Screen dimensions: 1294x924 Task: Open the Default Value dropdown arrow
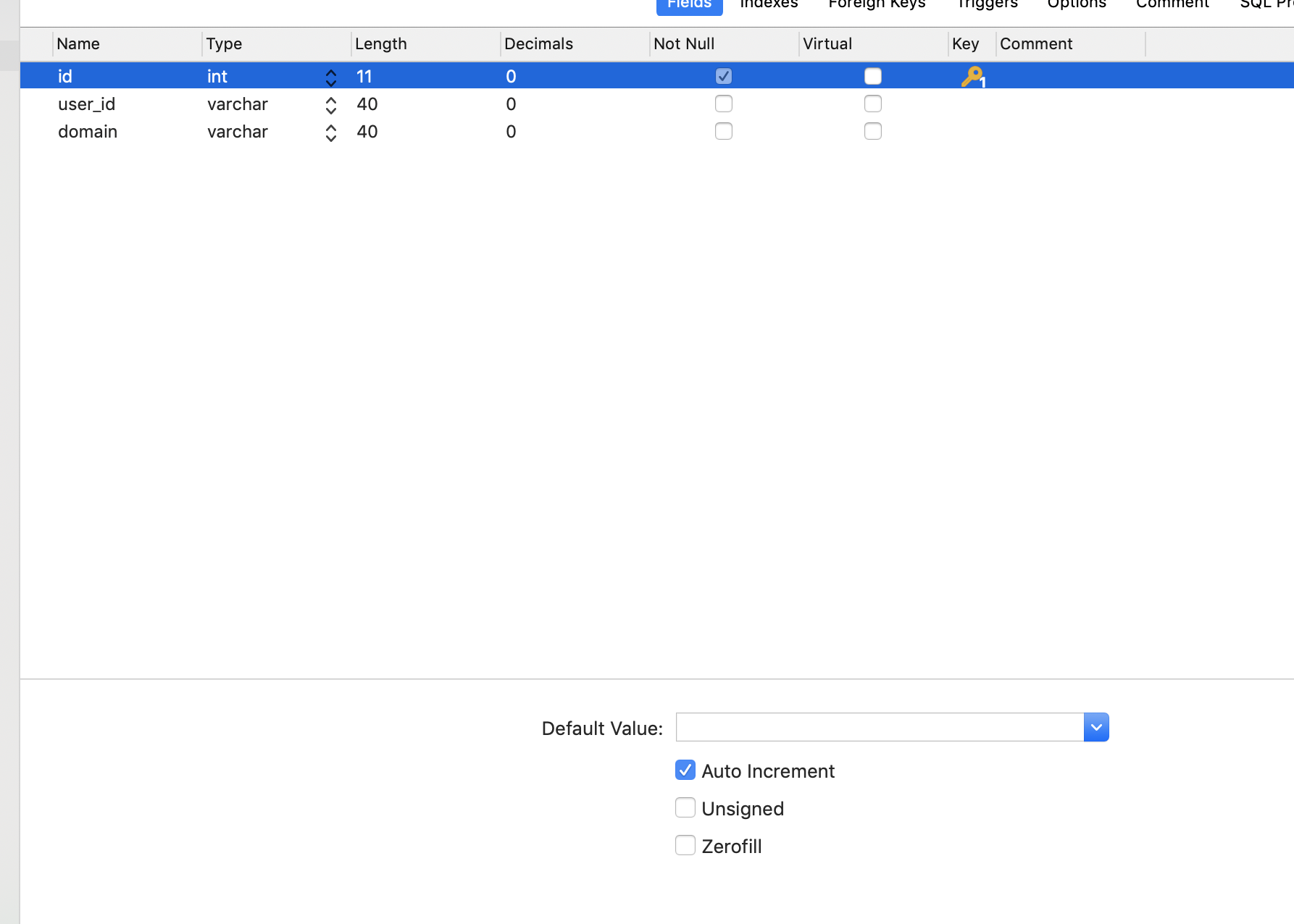click(1096, 727)
